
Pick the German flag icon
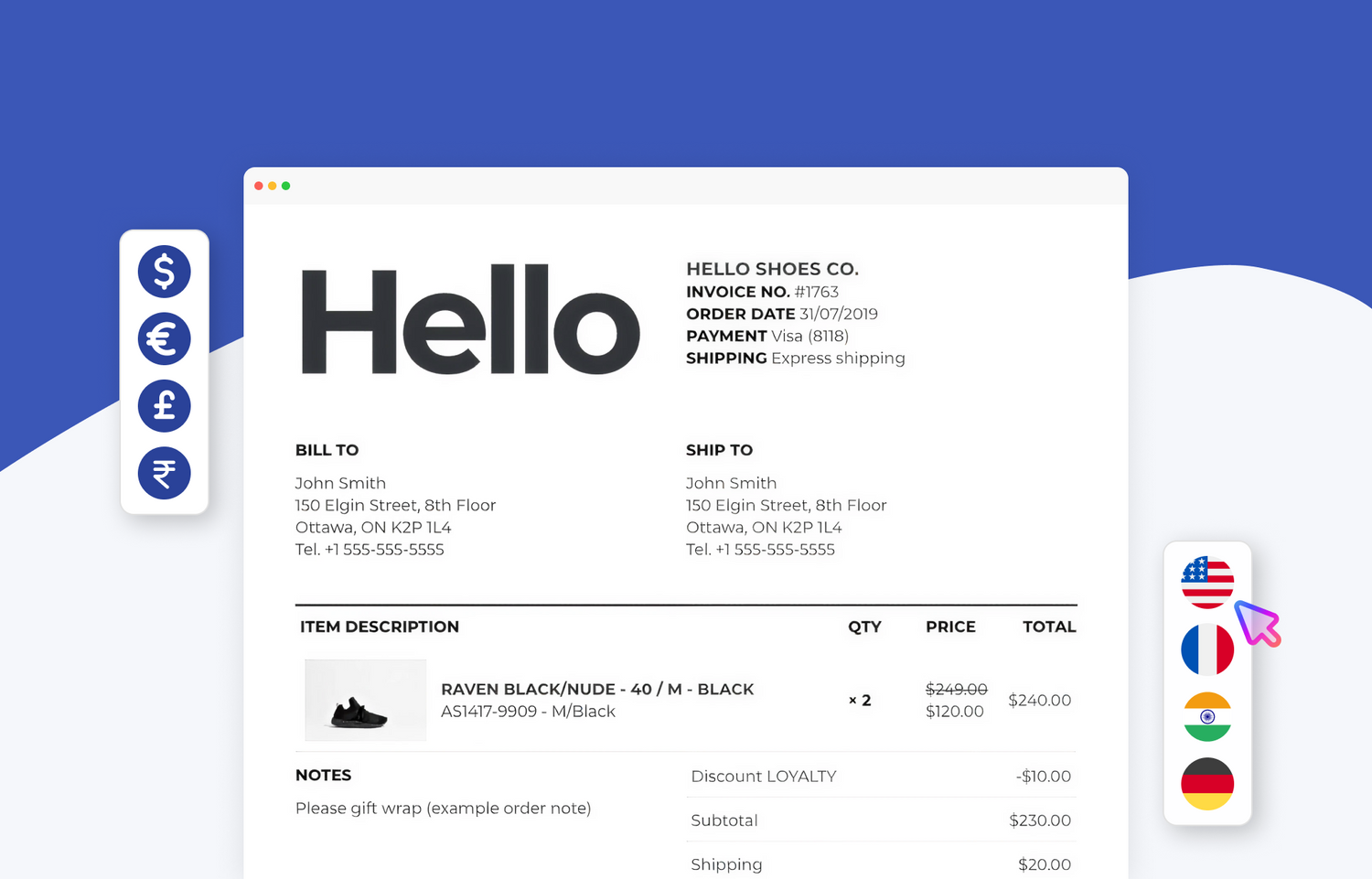(x=1207, y=784)
